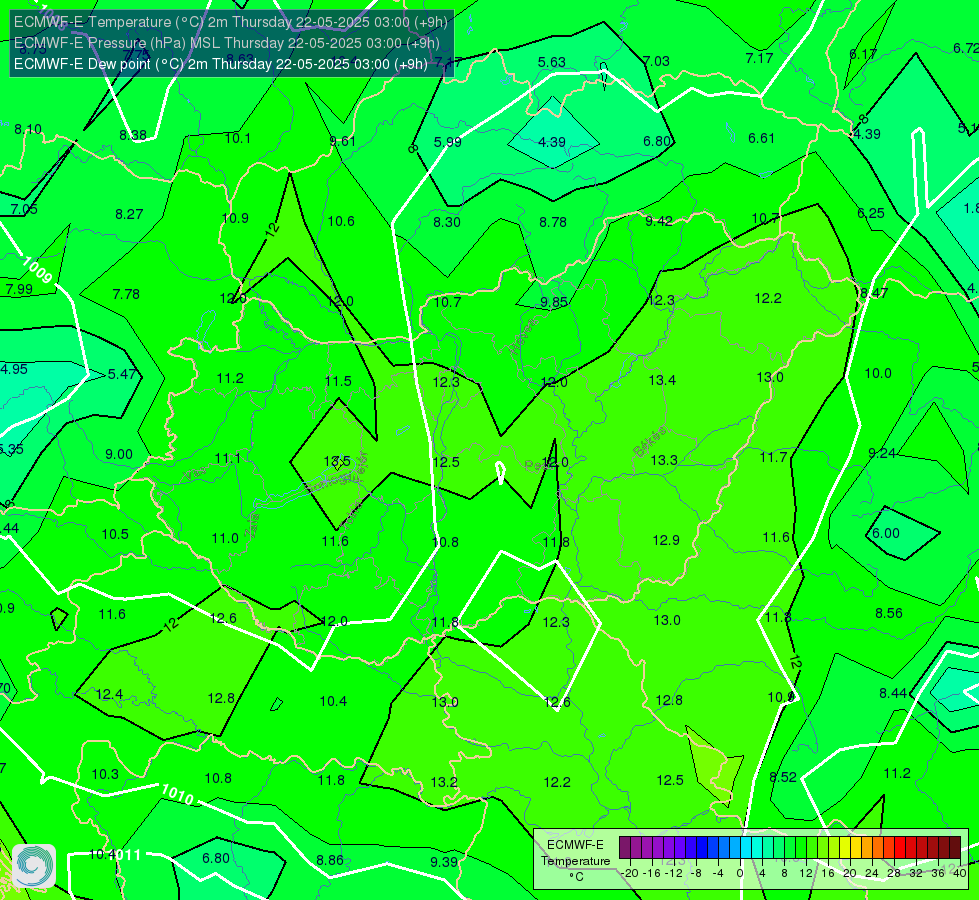The height and width of the screenshot is (900, 979).
Task: Click the 7.05 temperature value
Action: pyautogui.click(x=24, y=209)
